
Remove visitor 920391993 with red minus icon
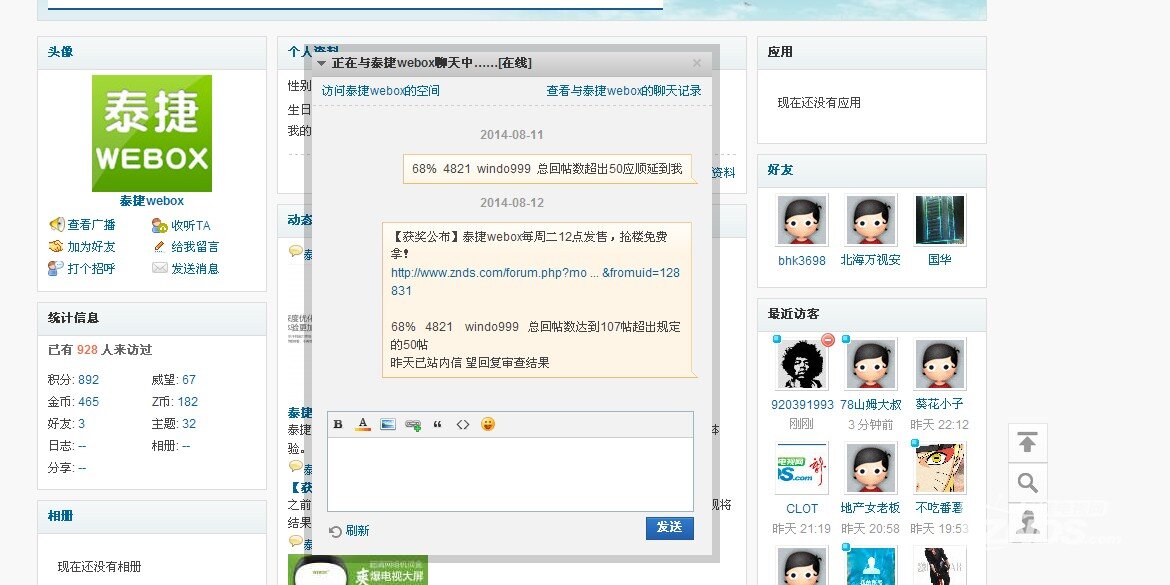828,340
